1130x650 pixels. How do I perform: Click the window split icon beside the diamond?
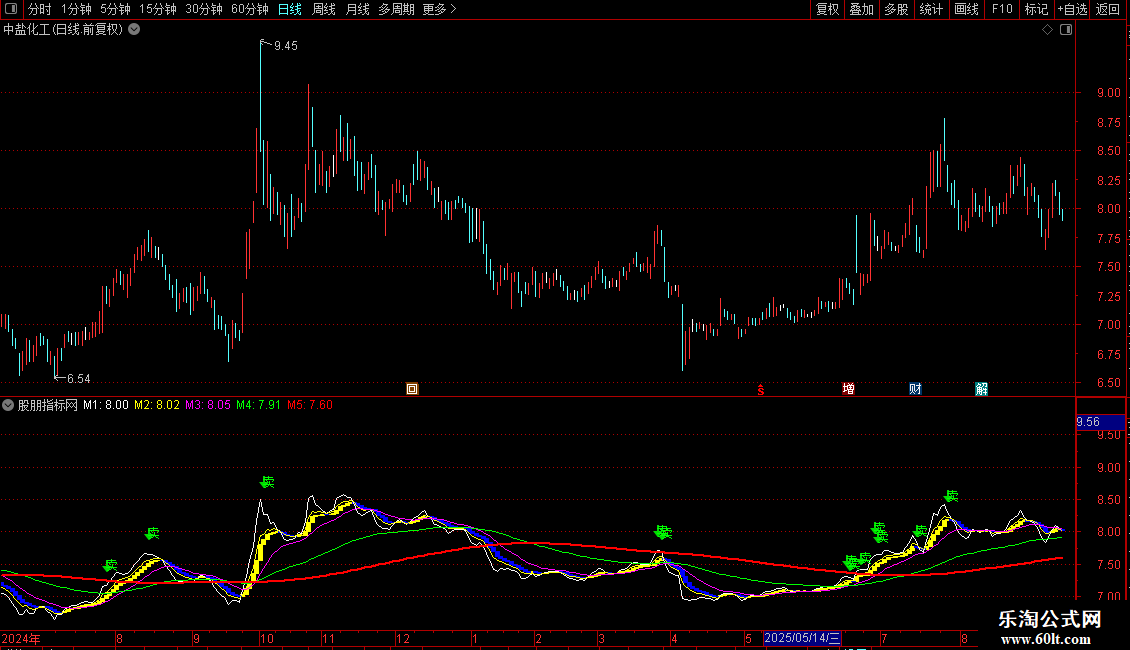click(x=1067, y=30)
